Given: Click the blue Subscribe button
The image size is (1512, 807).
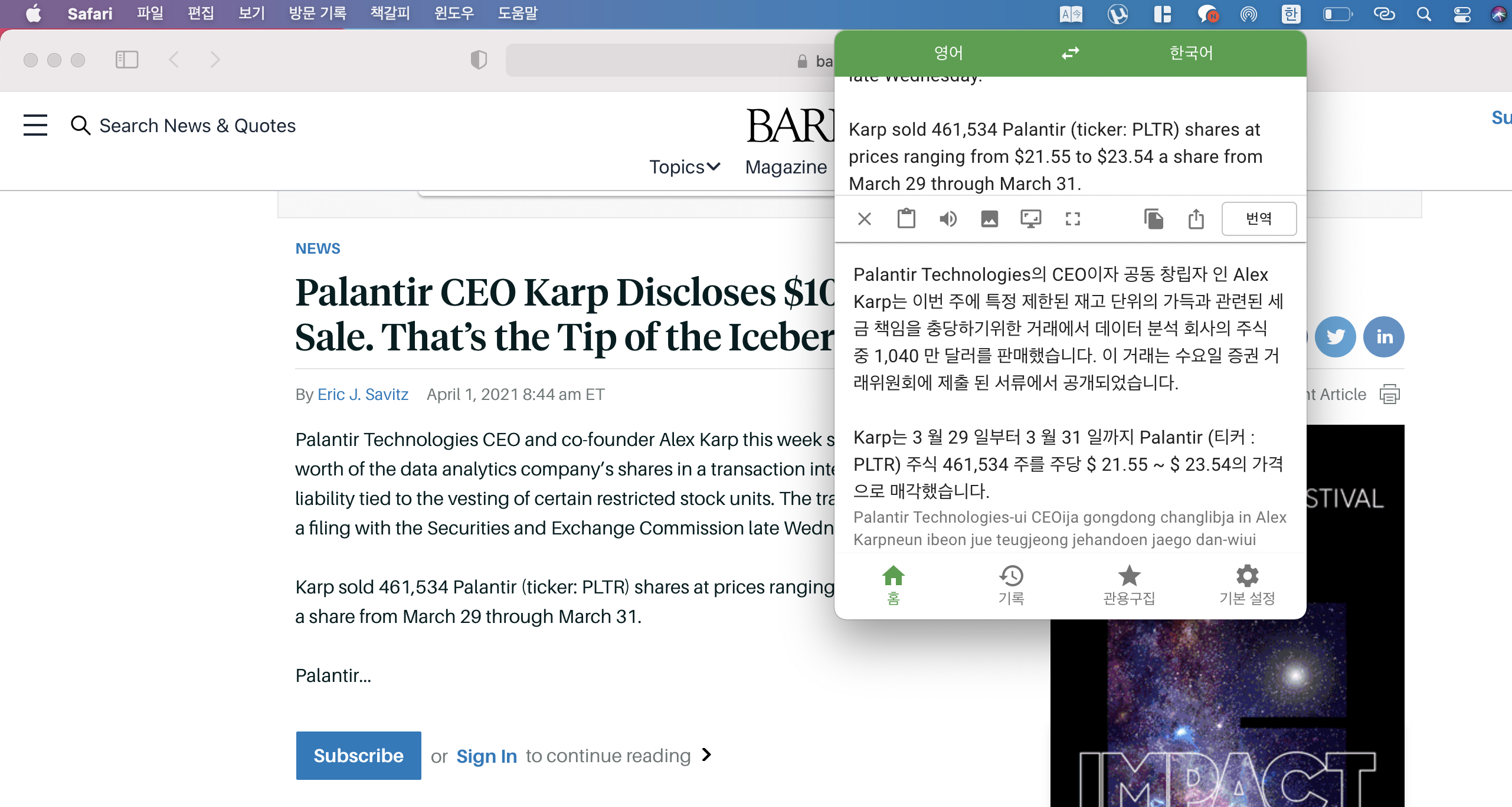Looking at the screenshot, I should tap(358, 755).
